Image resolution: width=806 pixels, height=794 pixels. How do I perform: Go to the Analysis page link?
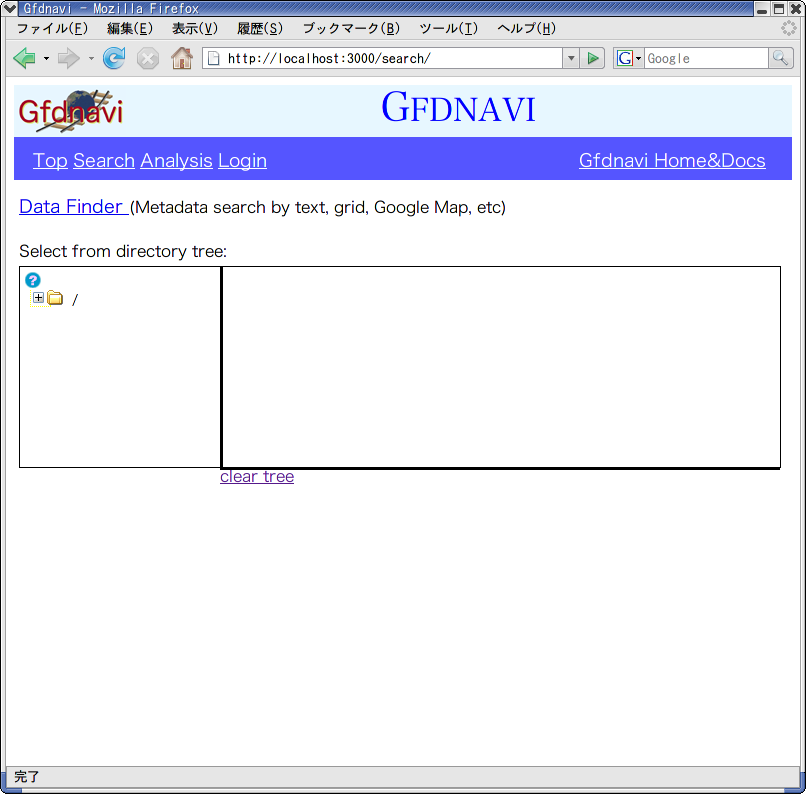pos(176,161)
